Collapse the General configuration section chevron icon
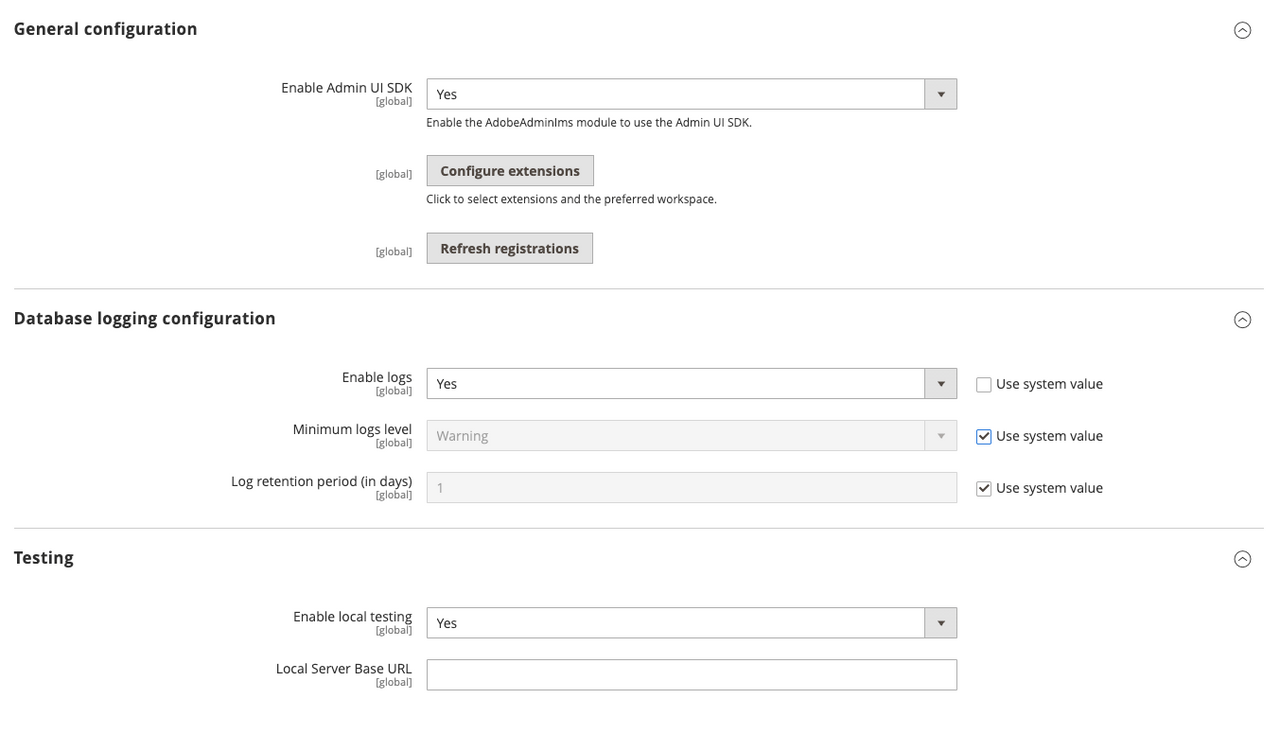Viewport: 1280px width, 731px height. tap(1242, 30)
